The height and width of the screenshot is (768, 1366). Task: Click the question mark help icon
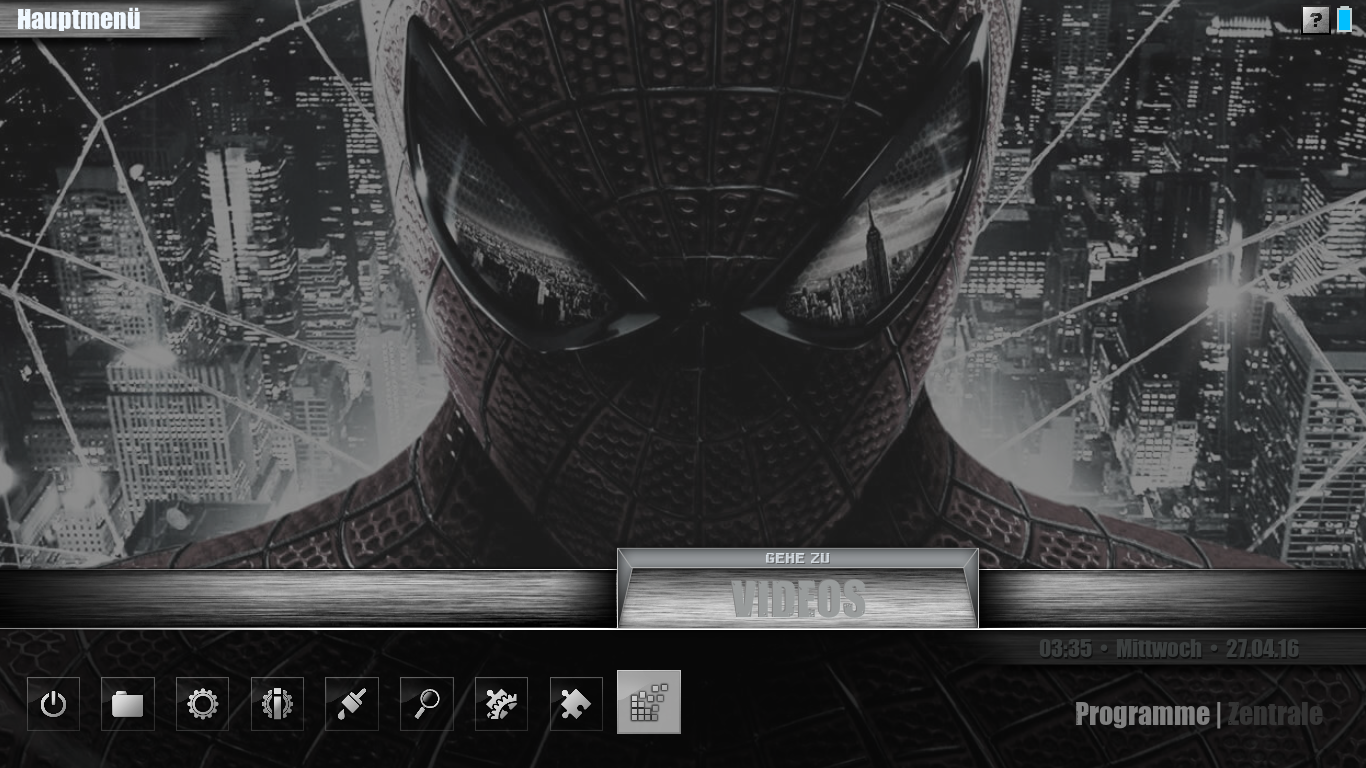click(x=1316, y=20)
